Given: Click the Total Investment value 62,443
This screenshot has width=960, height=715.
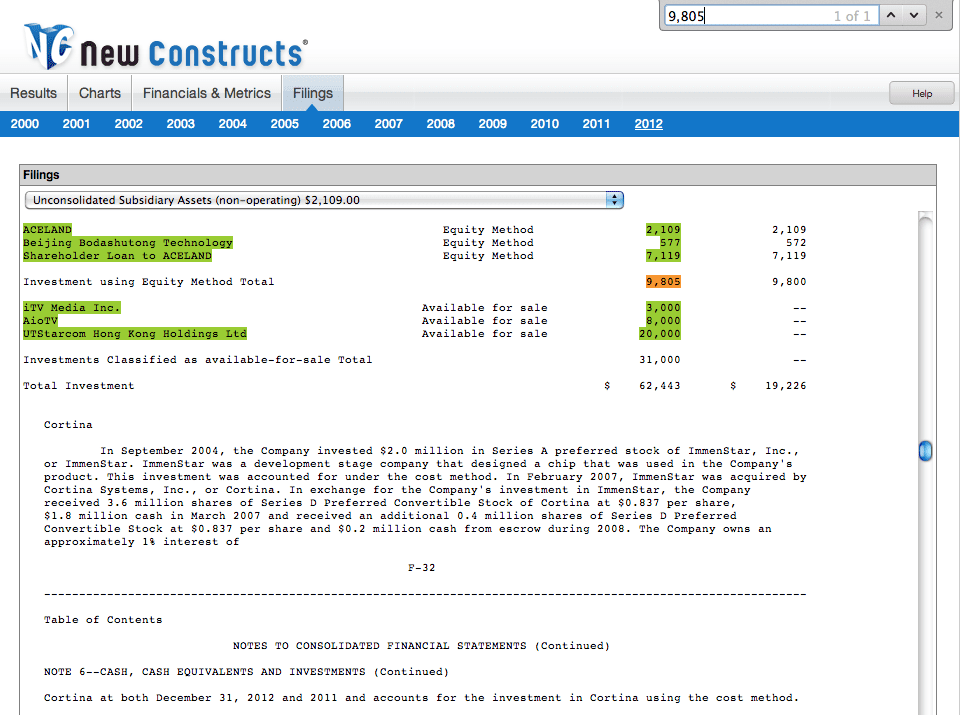Looking at the screenshot, I should 659,386.
